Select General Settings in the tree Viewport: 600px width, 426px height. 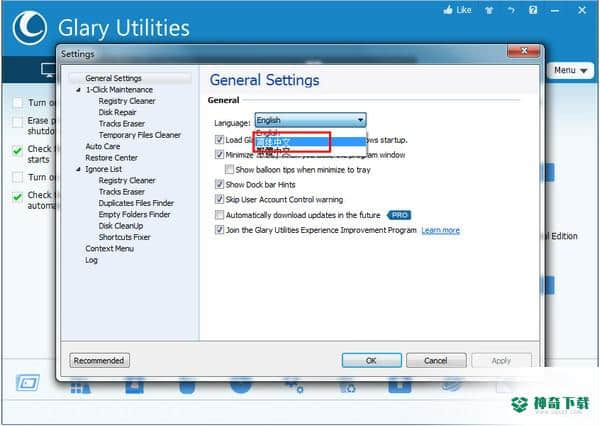click(x=113, y=78)
